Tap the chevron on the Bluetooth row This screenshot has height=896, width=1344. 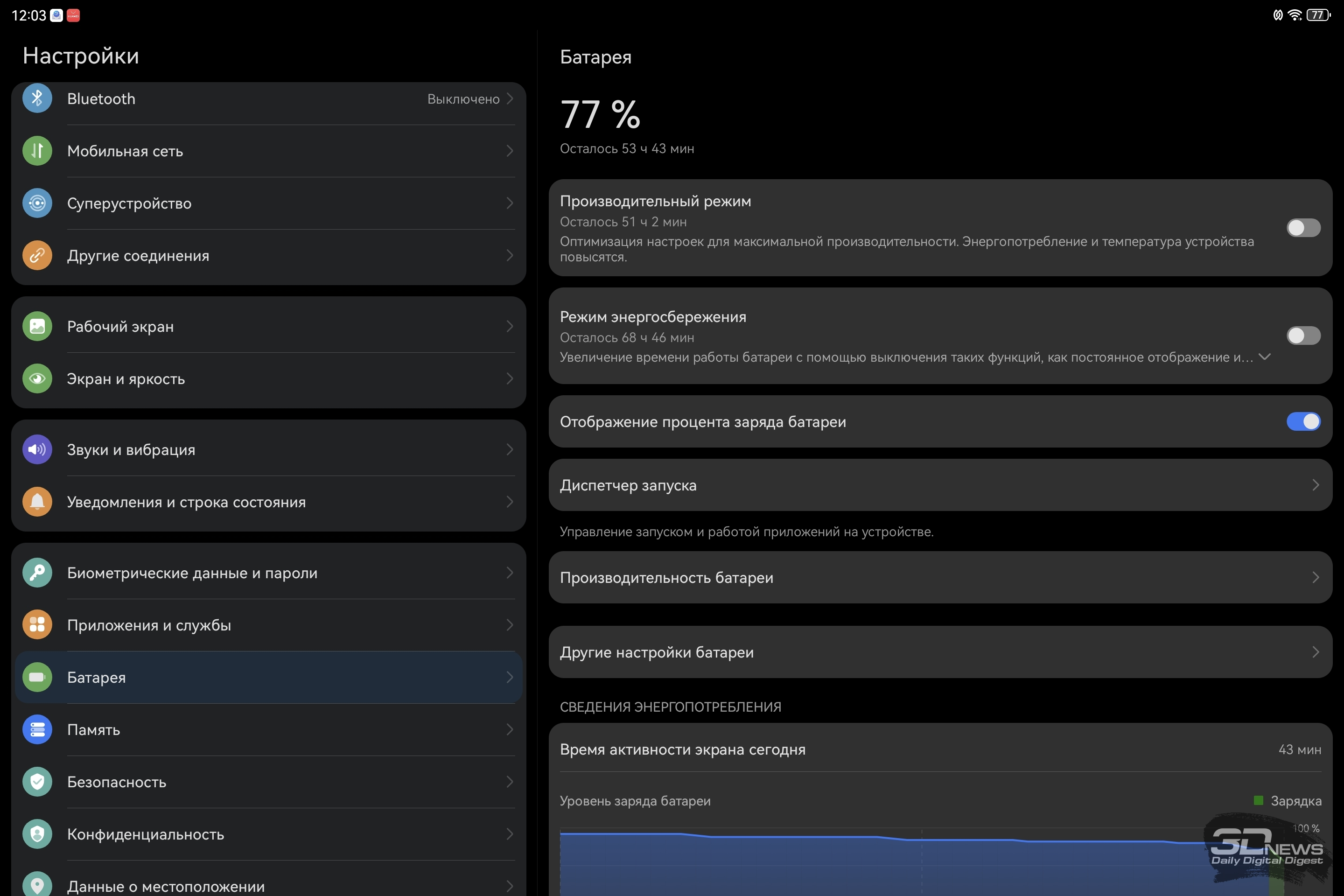[510, 98]
